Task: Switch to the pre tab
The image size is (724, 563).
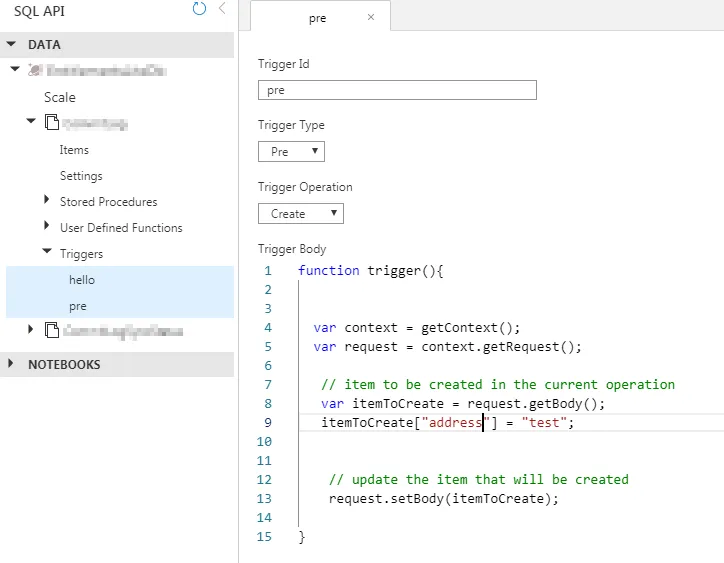Action: pyautogui.click(x=318, y=18)
